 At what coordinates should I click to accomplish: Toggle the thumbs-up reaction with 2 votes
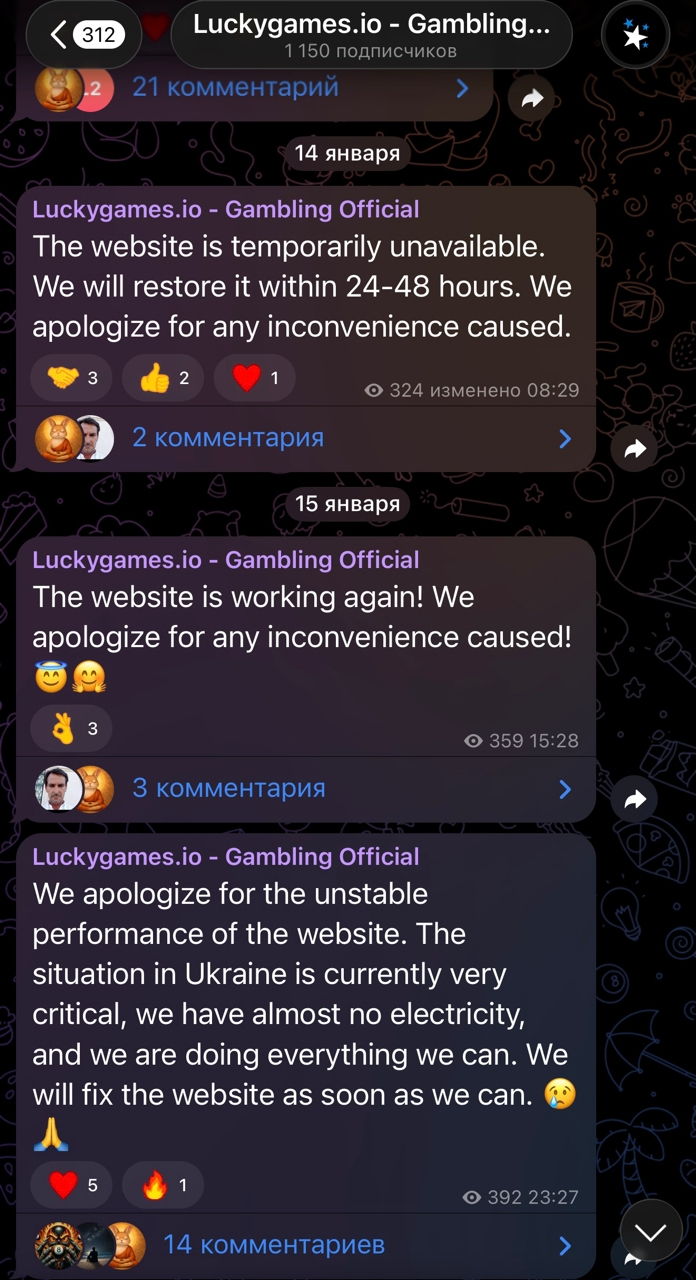coord(163,378)
